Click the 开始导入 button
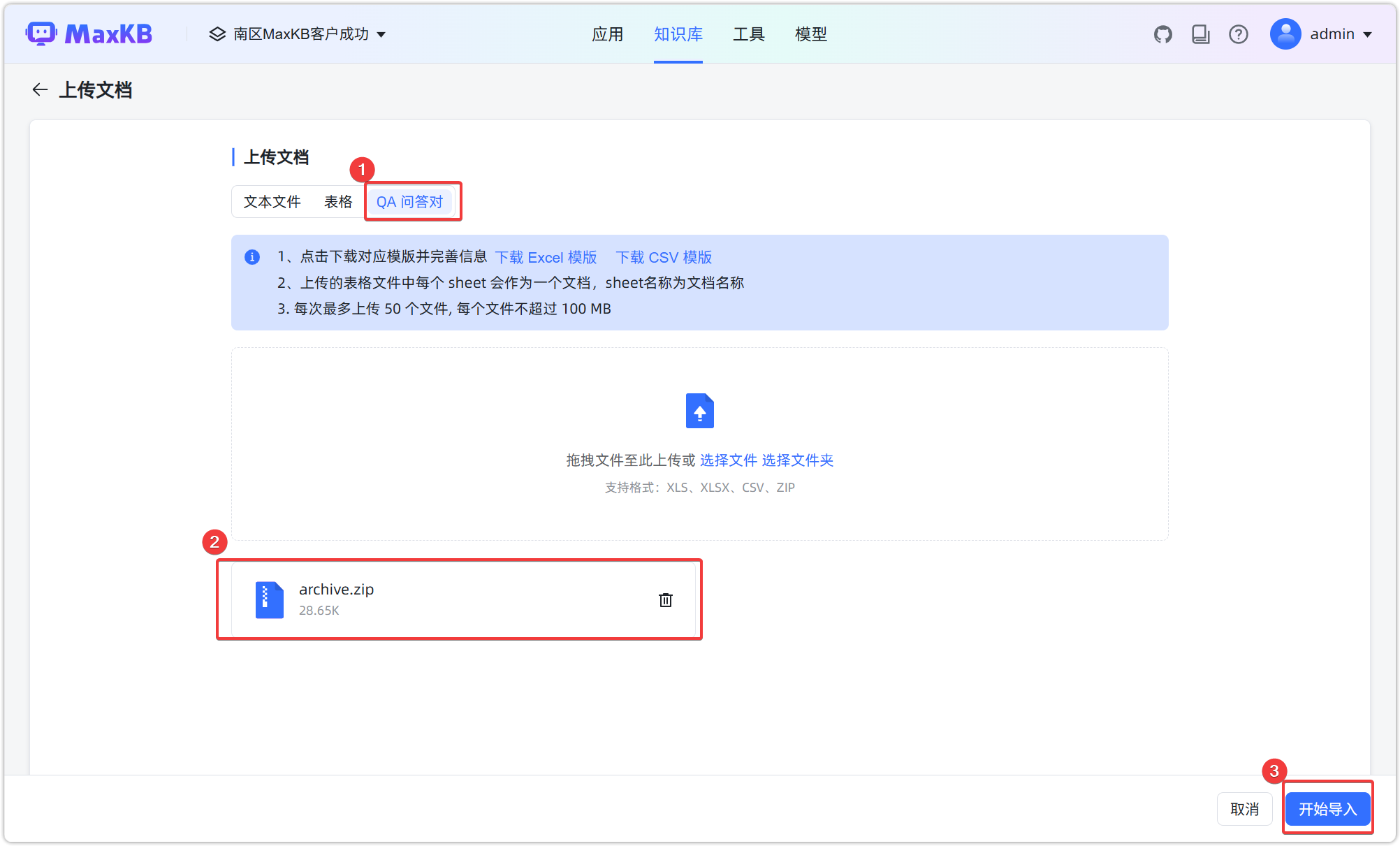Viewport: 1400px width, 846px height. pos(1327,809)
